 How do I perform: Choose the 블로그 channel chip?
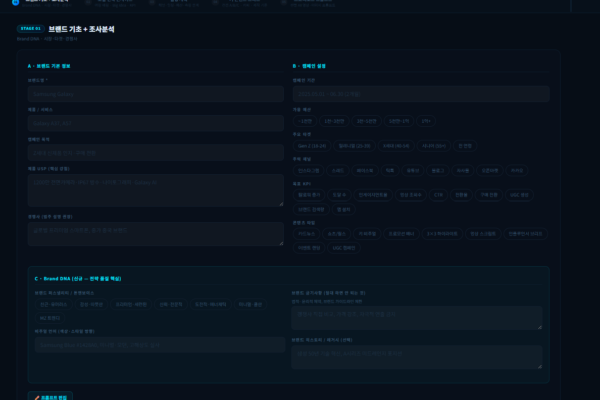coord(438,171)
